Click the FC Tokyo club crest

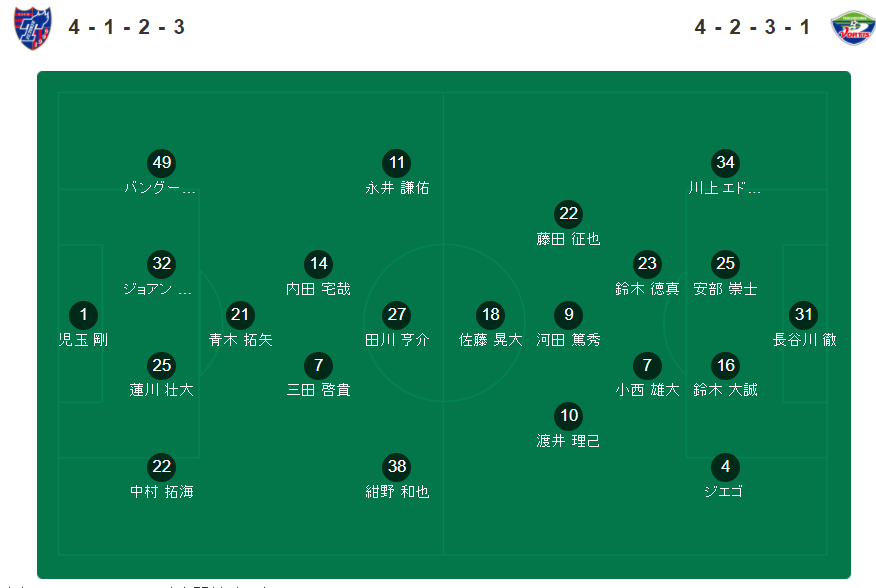click(33, 28)
